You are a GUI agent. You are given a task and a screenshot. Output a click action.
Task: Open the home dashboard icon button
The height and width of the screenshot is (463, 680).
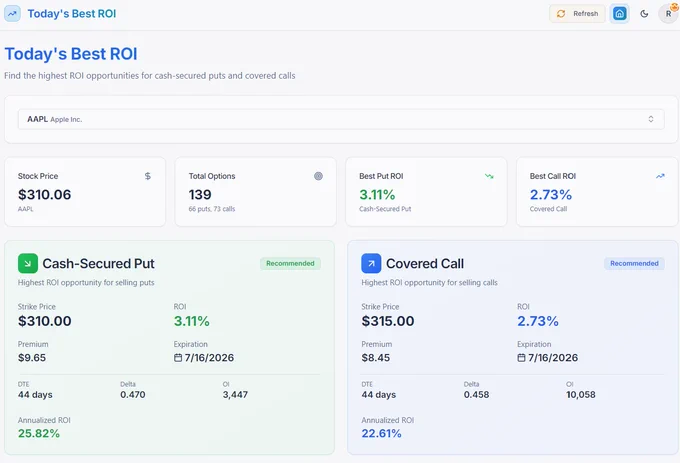pyautogui.click(x=619, y=14)
